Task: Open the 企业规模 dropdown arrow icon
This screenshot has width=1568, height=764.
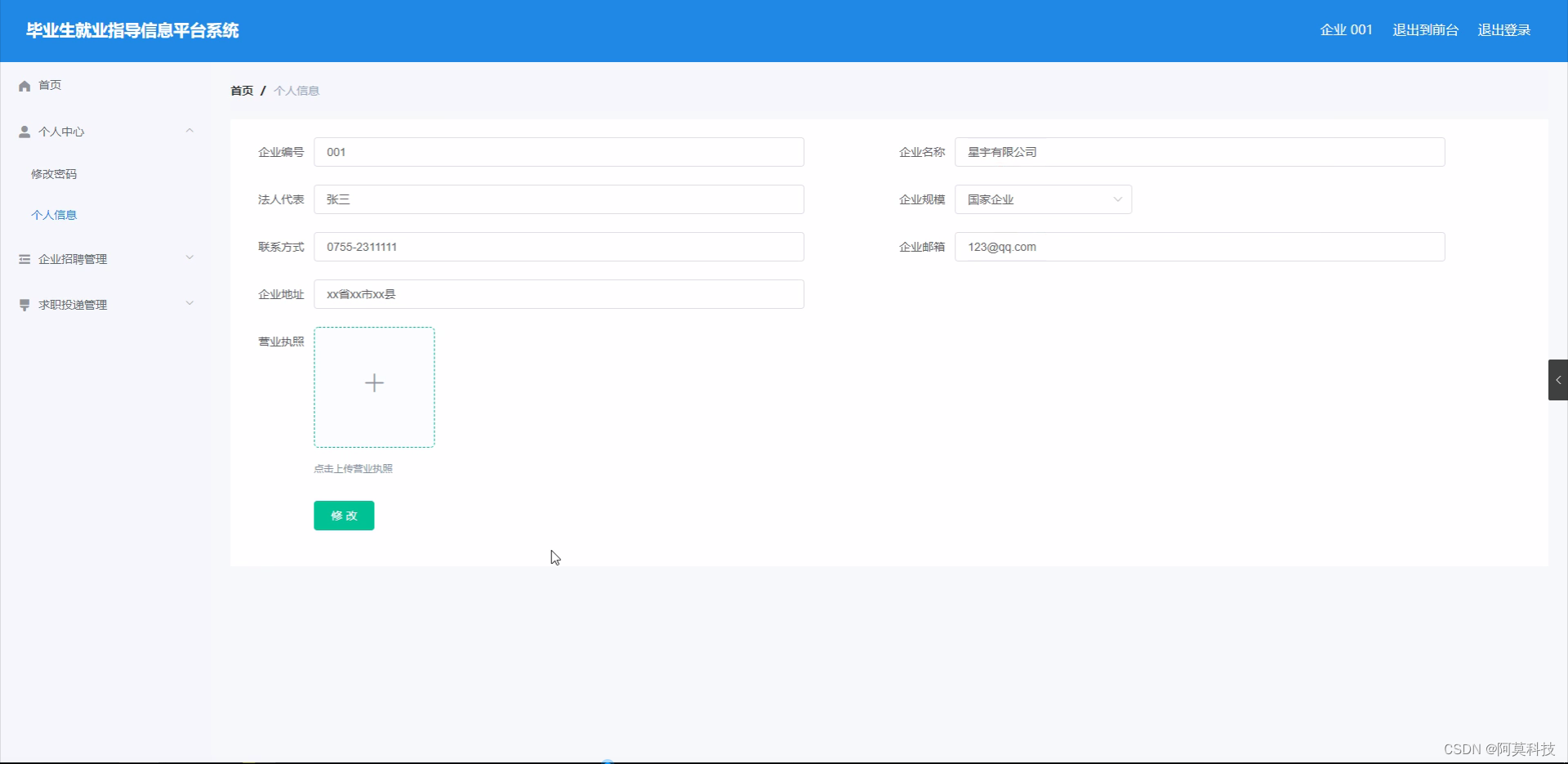Action: pos(1116,199)
